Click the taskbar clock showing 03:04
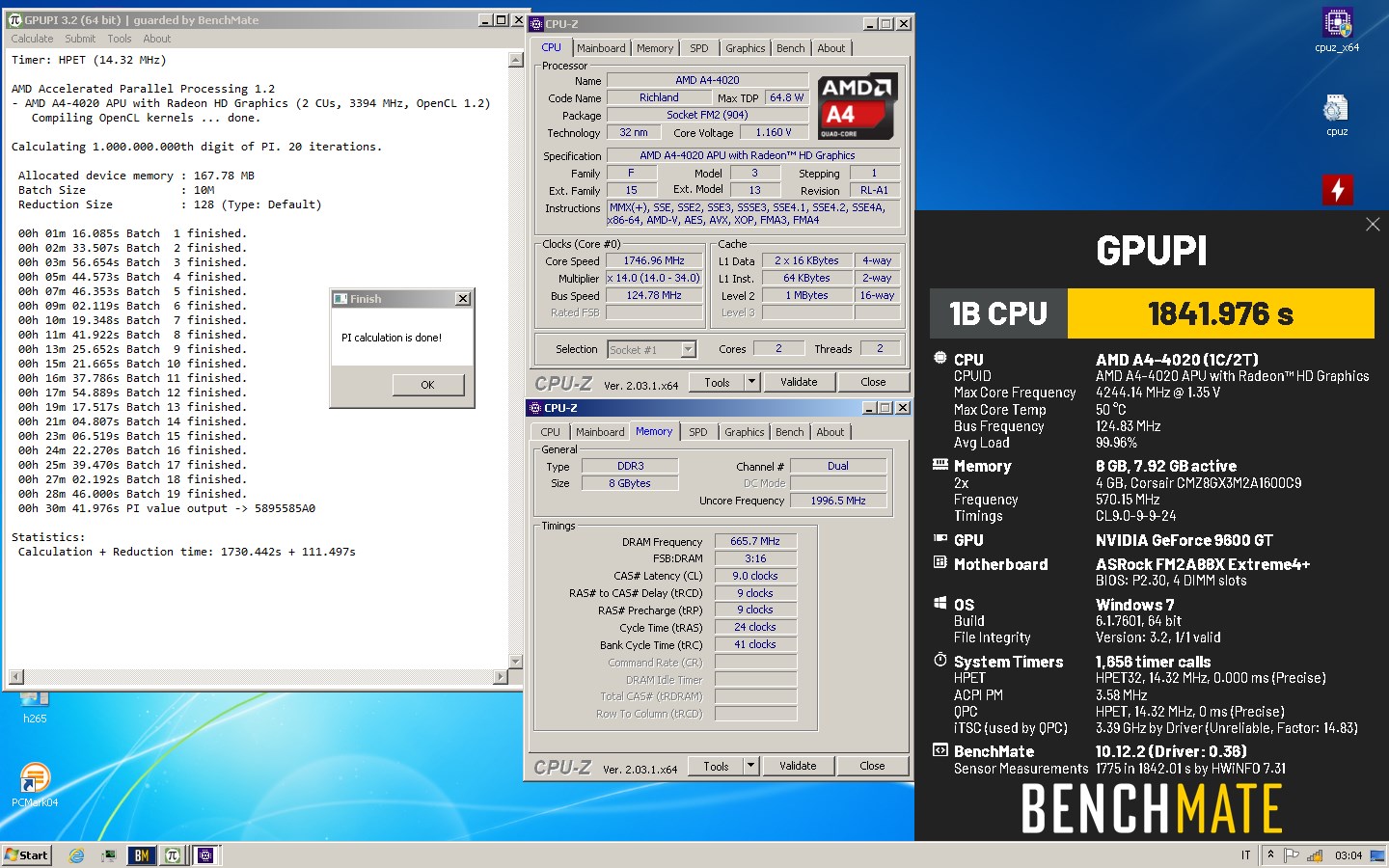The image size is (1389, 868). click(x=1348, y=855)
